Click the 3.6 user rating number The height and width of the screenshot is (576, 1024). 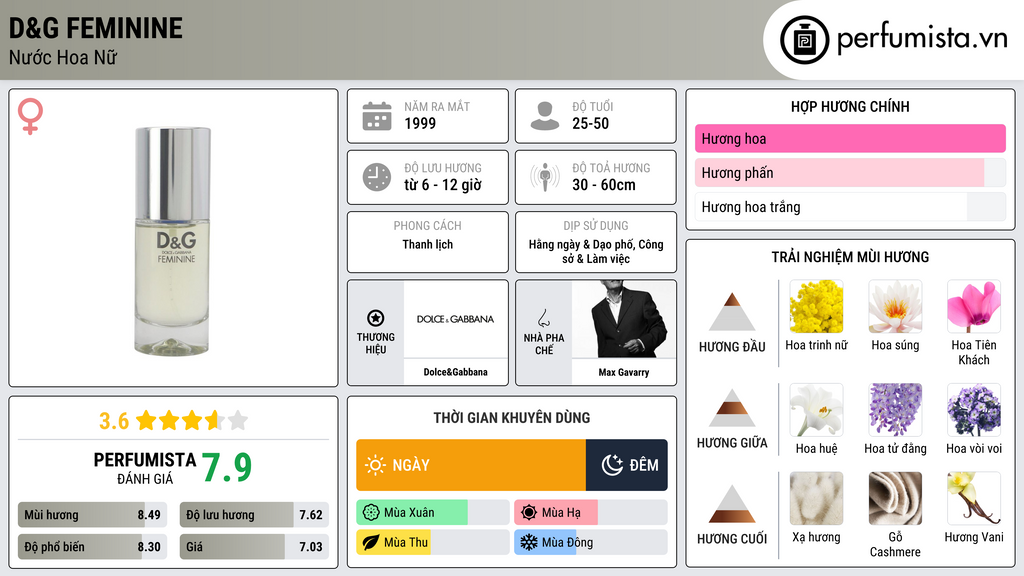tap(114, 421)
